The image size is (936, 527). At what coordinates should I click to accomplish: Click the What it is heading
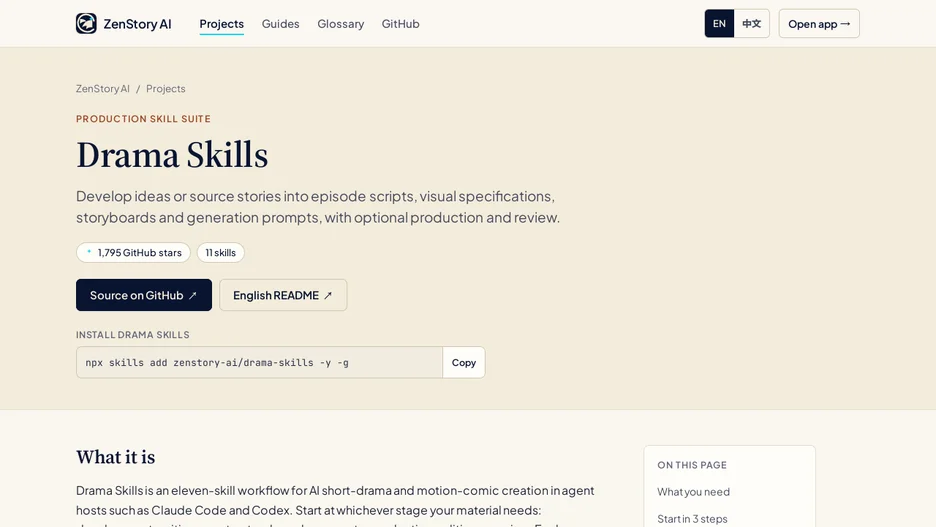116,457
